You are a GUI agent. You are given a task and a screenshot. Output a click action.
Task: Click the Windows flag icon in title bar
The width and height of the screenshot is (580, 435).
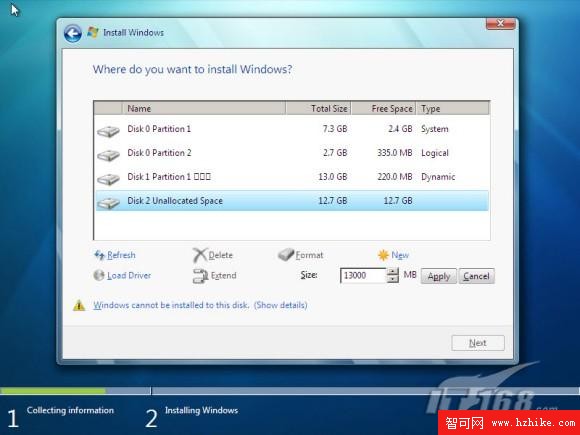coord(93,32)
